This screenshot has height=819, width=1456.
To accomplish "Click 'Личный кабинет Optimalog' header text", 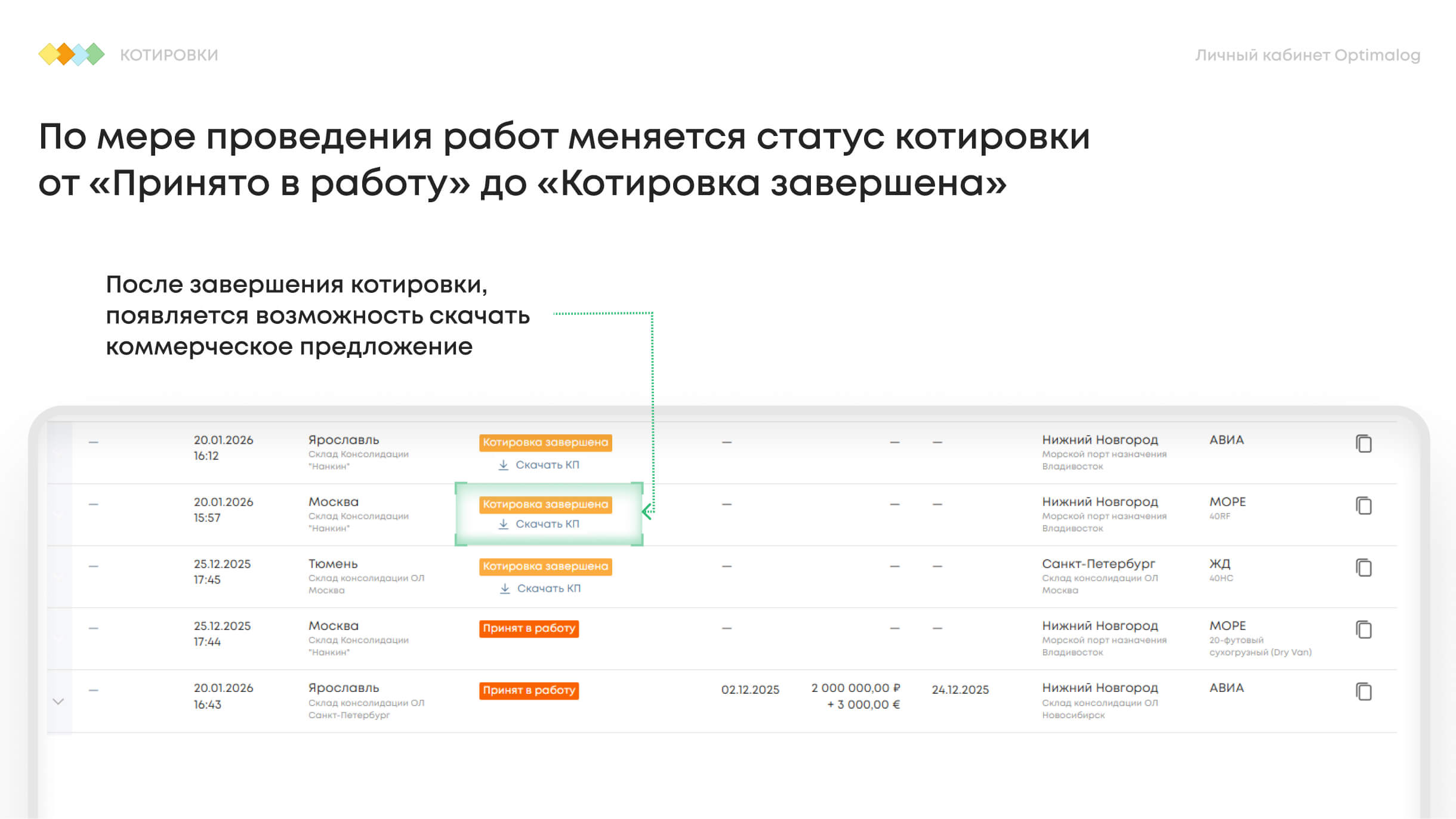I will [x=1307, y=55].
